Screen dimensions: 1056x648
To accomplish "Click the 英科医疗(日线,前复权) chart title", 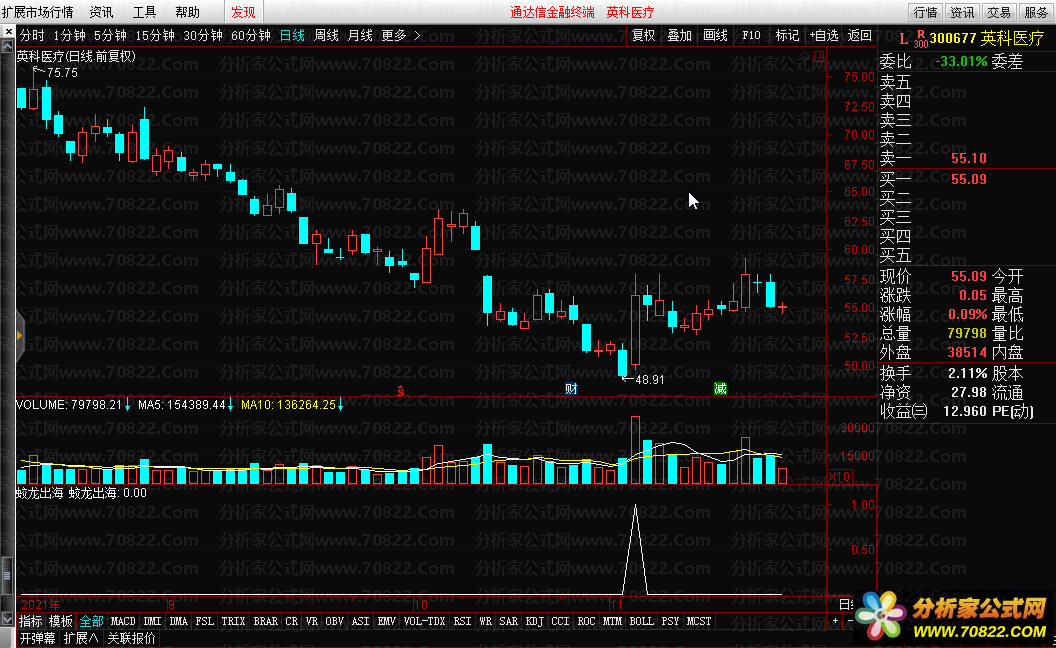I will (x=76, y=57).
